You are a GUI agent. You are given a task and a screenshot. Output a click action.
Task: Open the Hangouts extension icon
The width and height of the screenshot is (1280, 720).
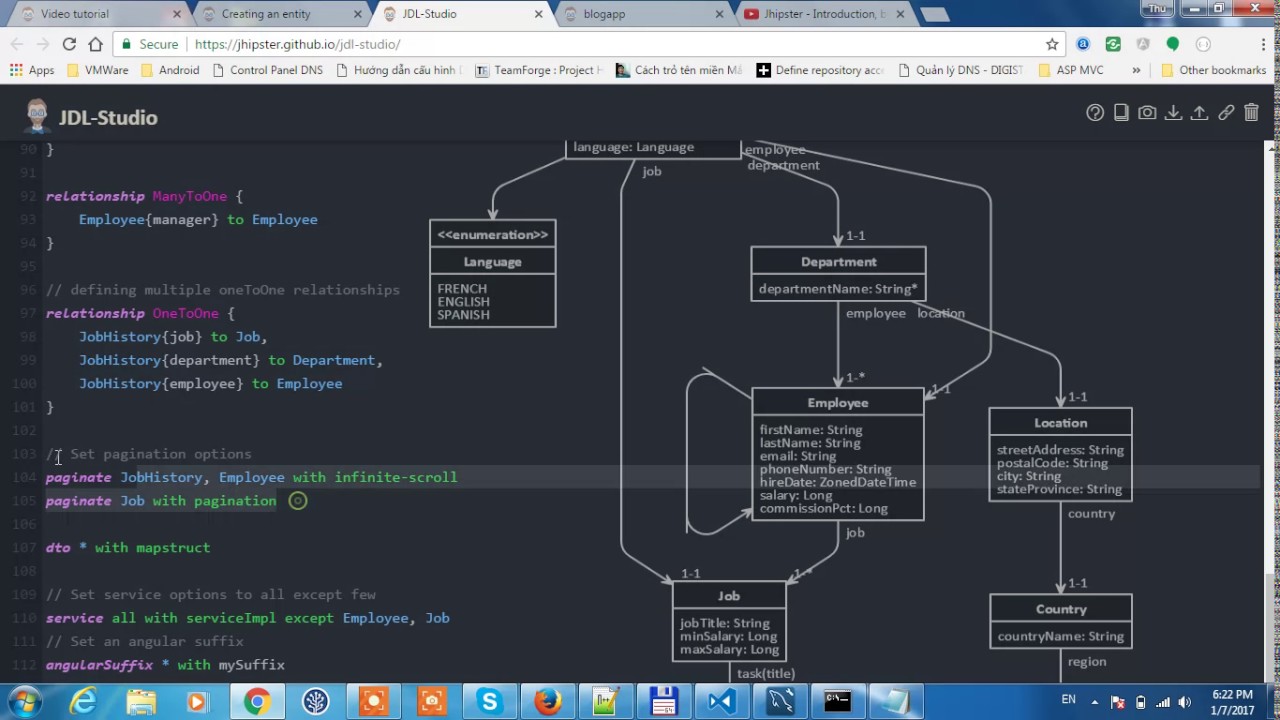point(1173,44)
